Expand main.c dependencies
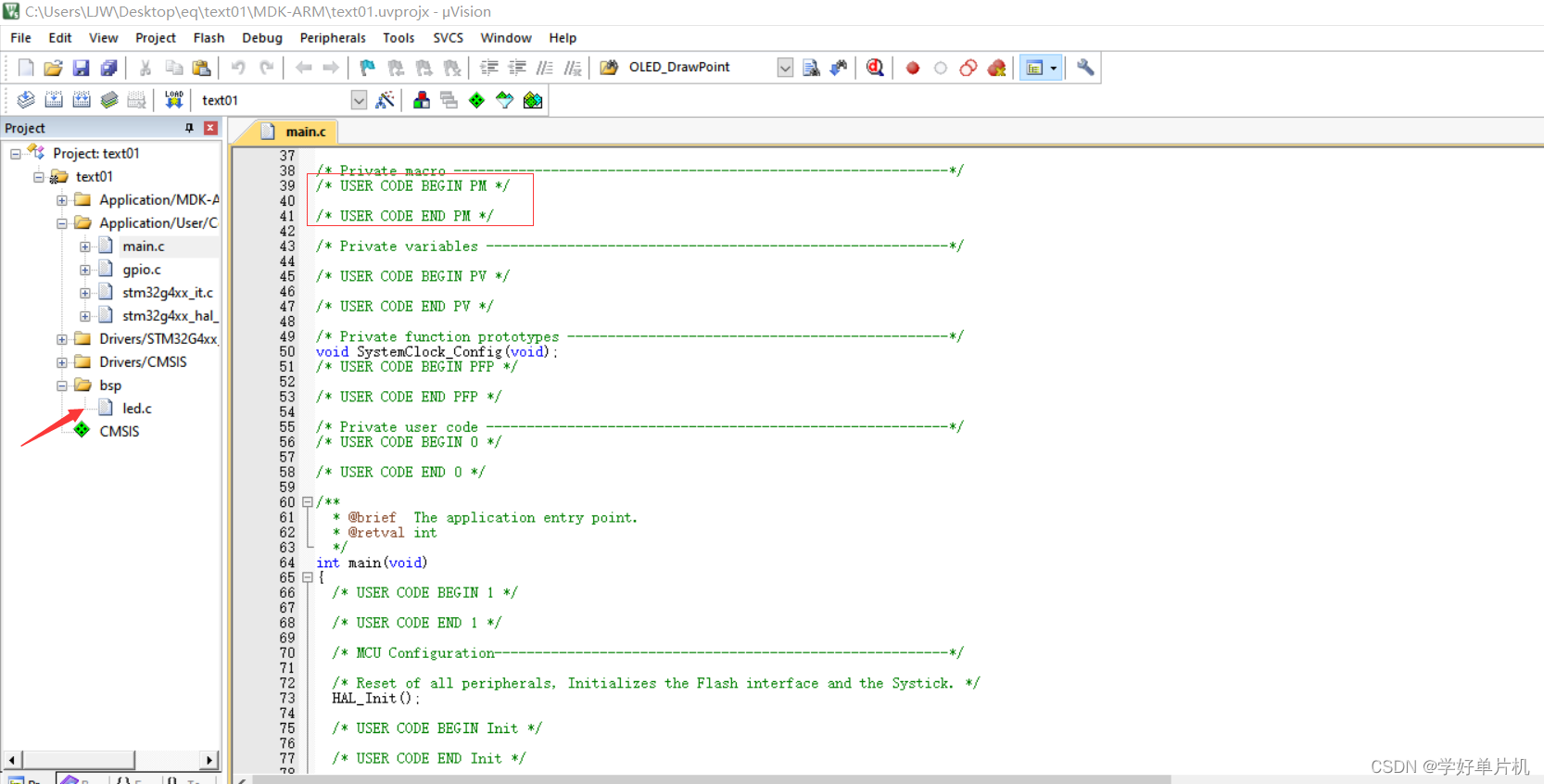Screen dimensions: 1544x784 click(x=85, y=247)
